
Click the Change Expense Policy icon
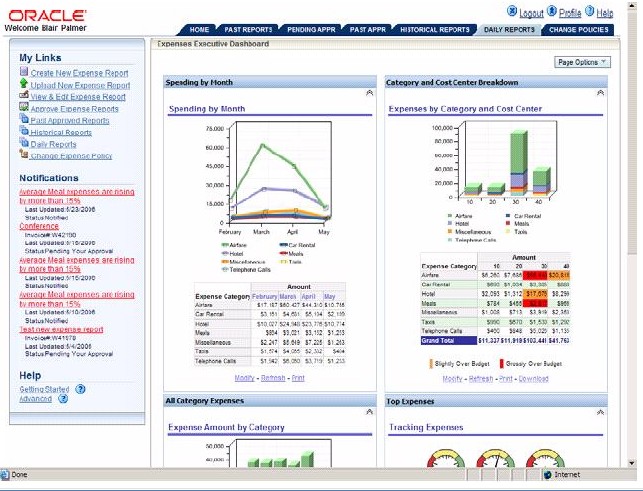24,154
